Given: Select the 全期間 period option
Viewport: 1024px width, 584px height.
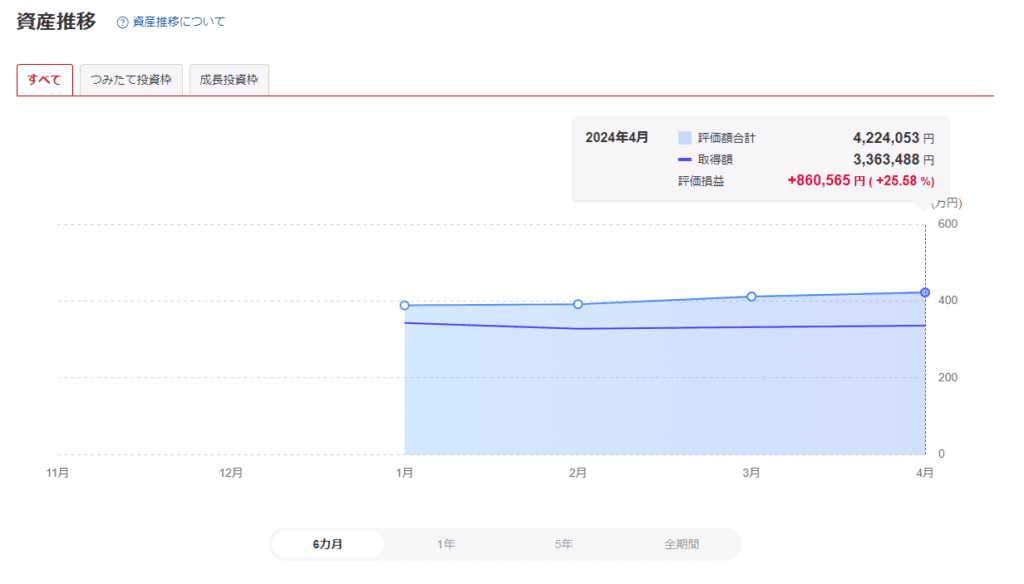Looking at the screenshot, I should coord(682,544).
